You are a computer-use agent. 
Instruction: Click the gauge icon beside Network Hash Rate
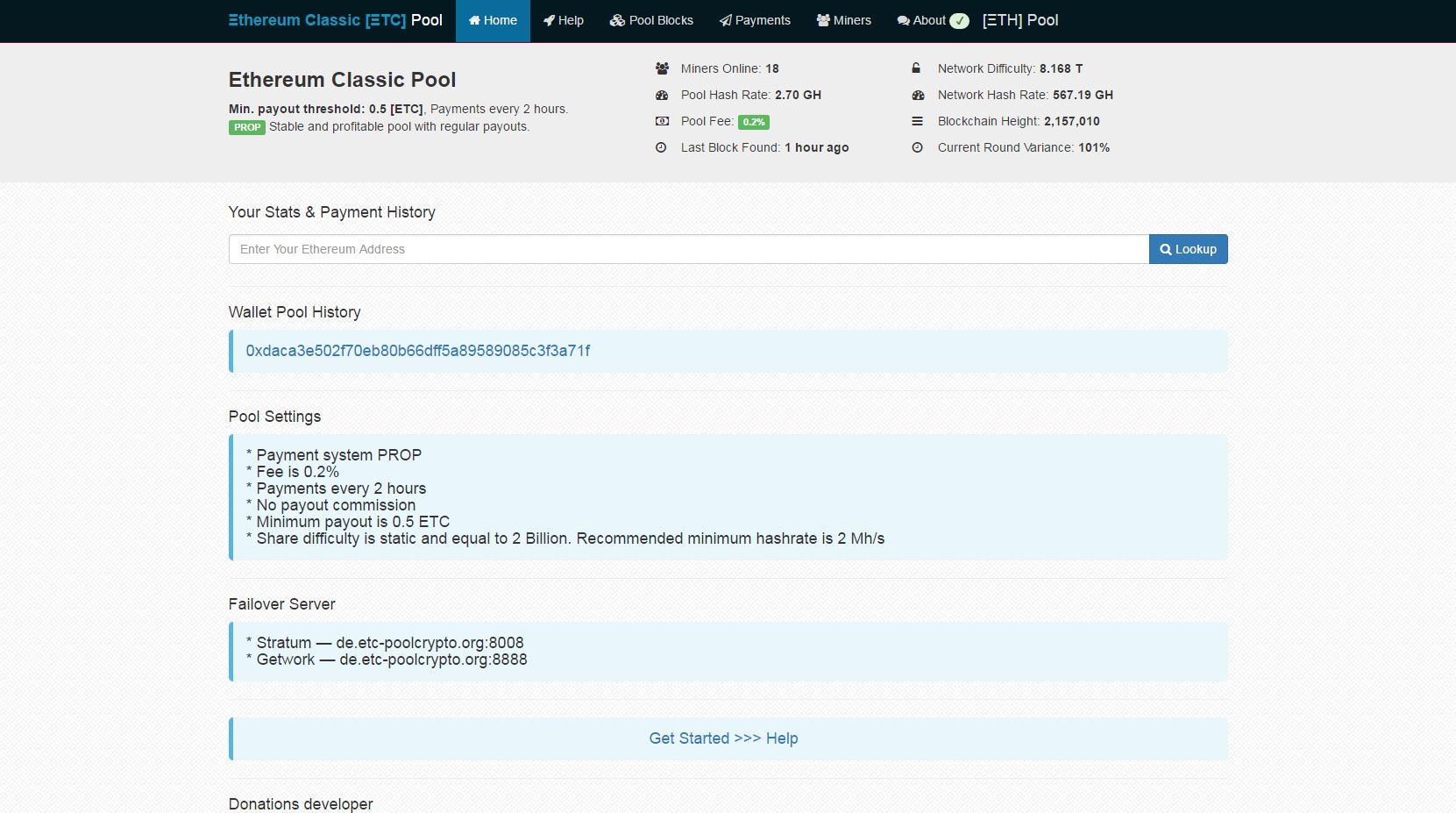point(918,95)
